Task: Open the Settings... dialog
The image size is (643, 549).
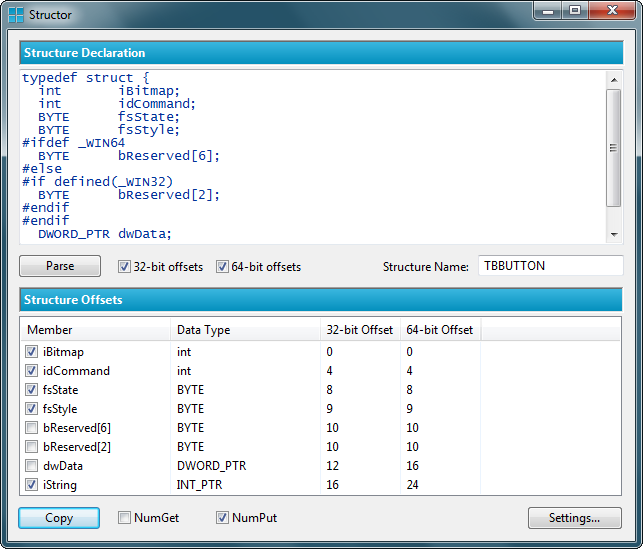Action: [x=575, y=518]
